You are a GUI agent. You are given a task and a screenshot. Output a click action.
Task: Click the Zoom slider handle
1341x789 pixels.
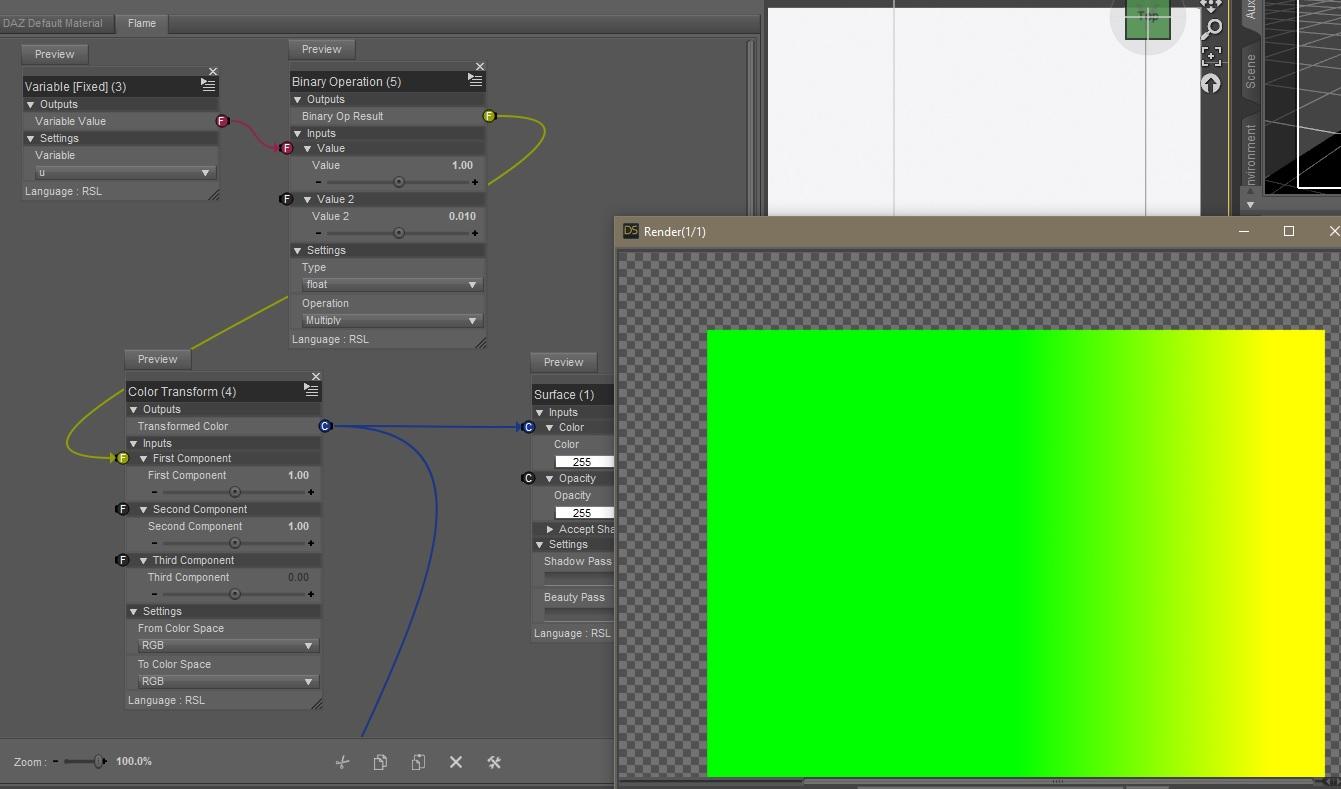(x=100, y=762)
